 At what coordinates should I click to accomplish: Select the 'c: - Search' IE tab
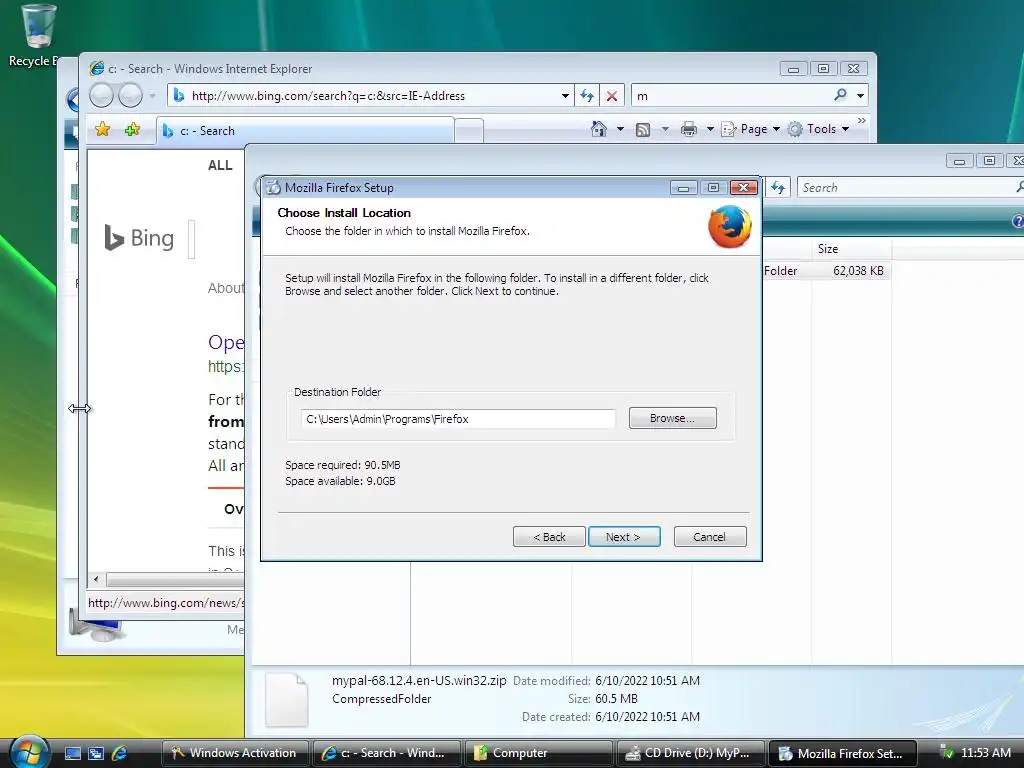point(305,131)
